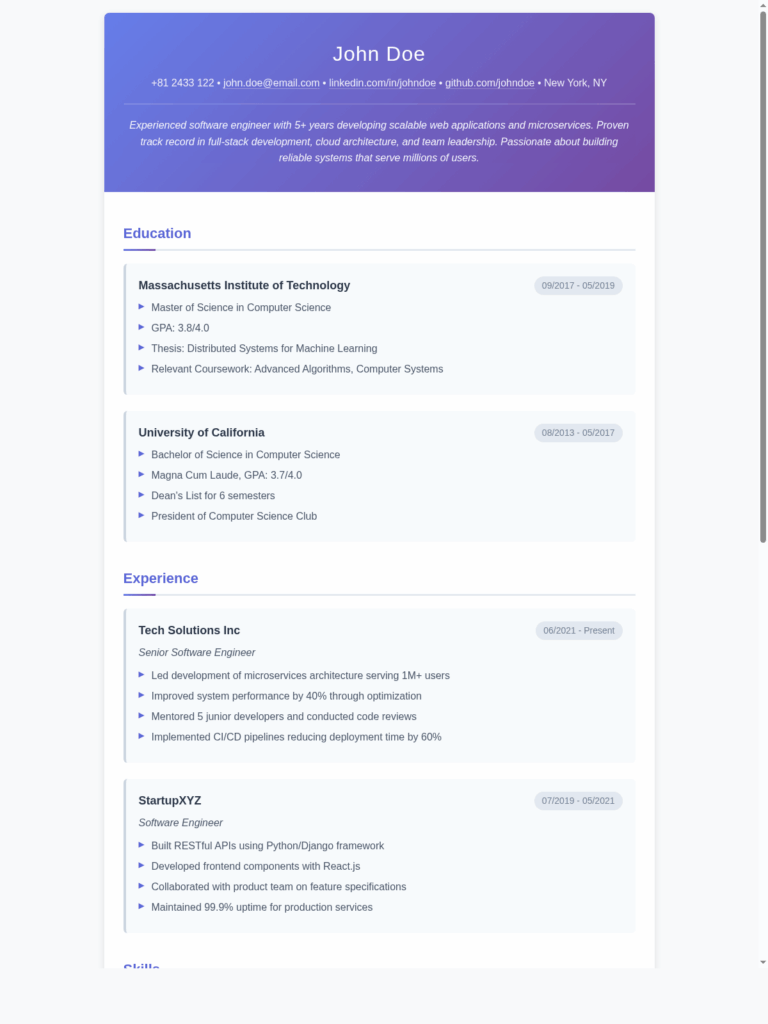768x1024 pixels.
Task: Click the John Doe name heading
Action: coord(379,54)
